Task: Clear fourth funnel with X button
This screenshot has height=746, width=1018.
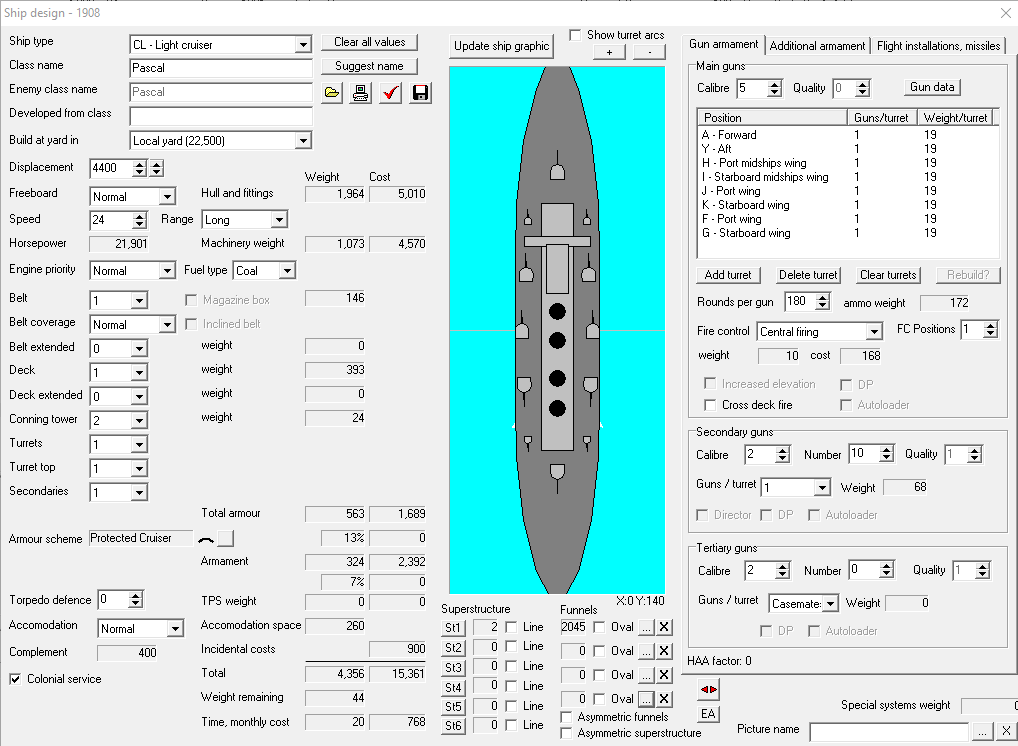Action: (664, 699)
